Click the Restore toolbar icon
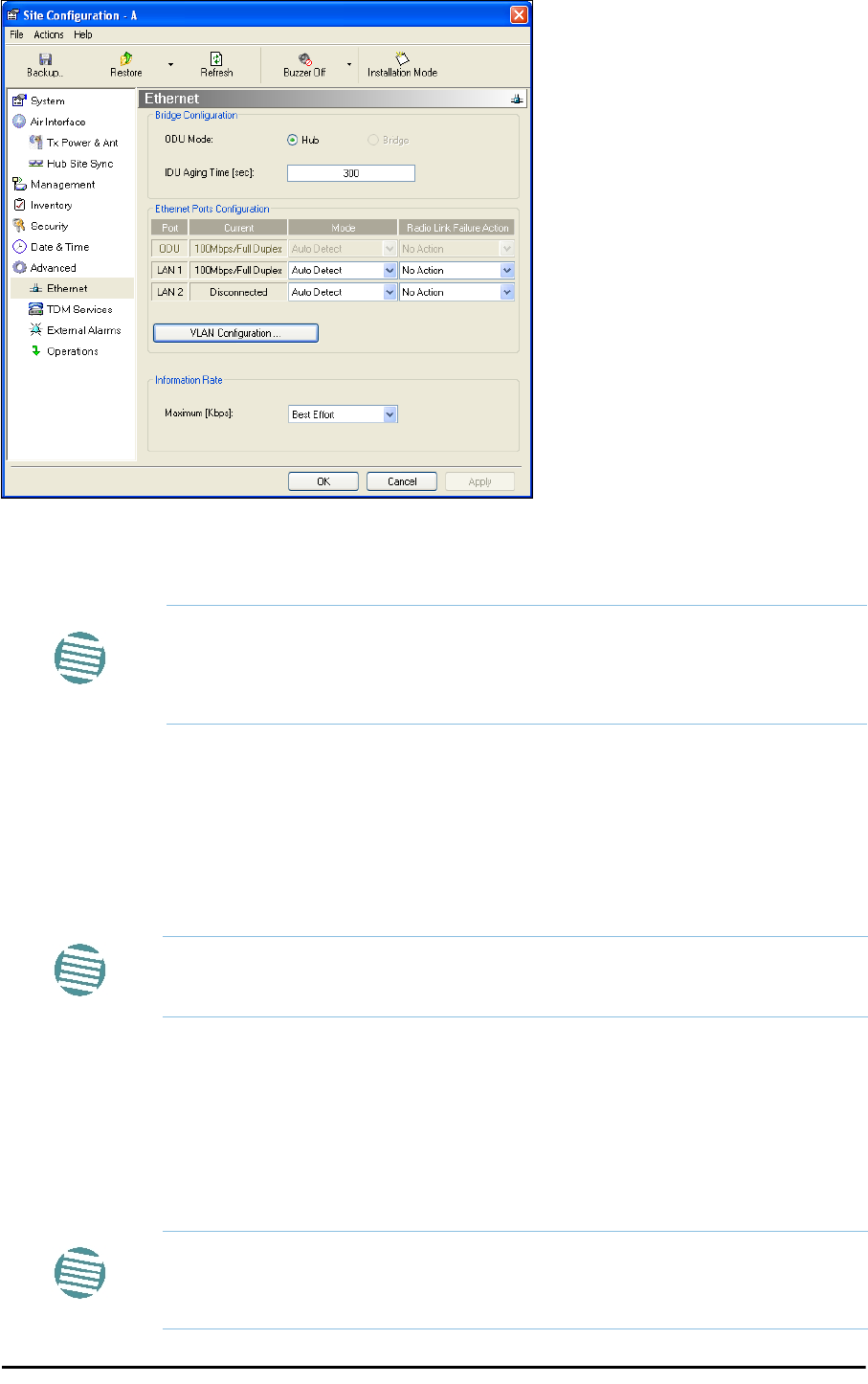 (125, 59)
